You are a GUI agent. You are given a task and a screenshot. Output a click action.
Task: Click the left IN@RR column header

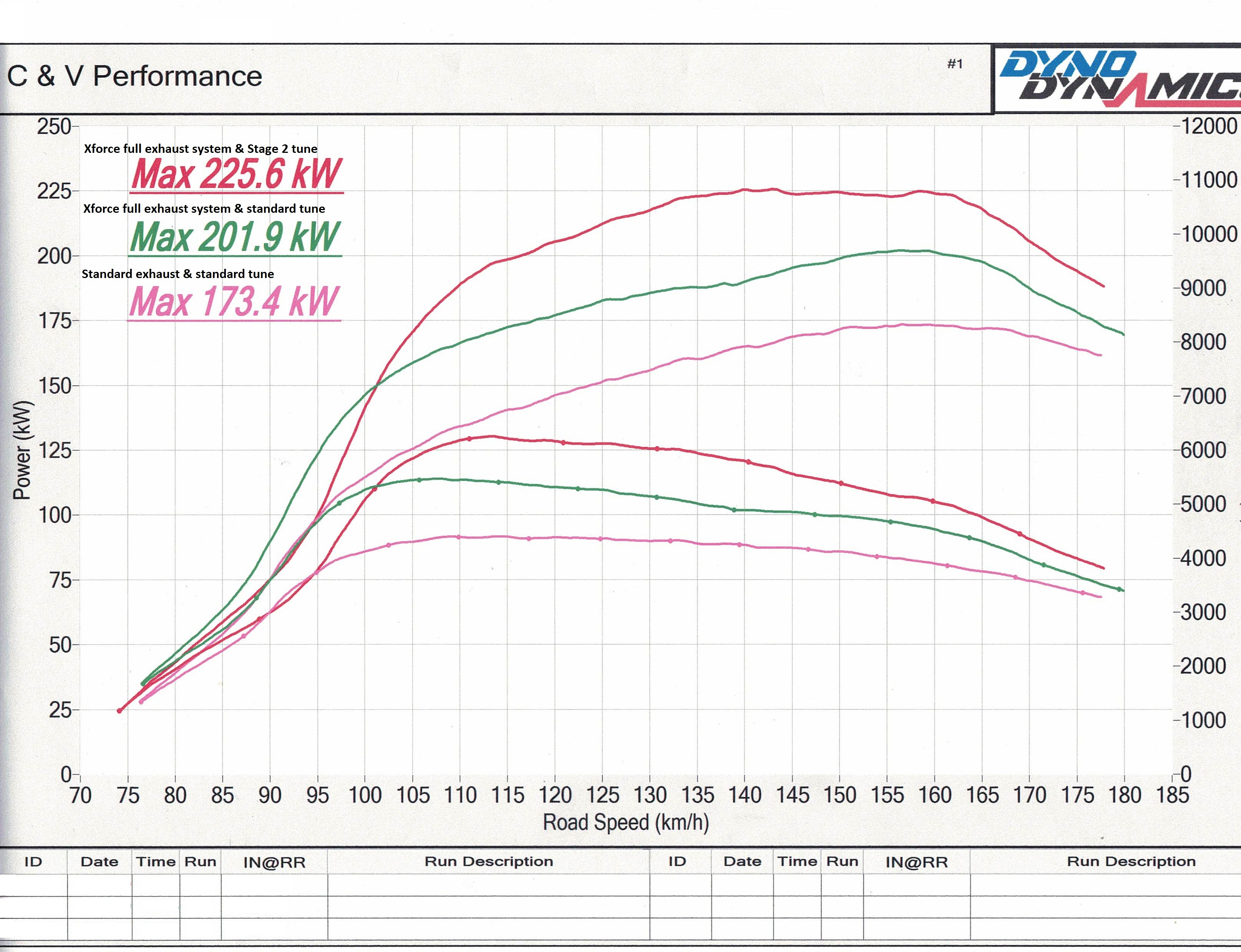274,863
